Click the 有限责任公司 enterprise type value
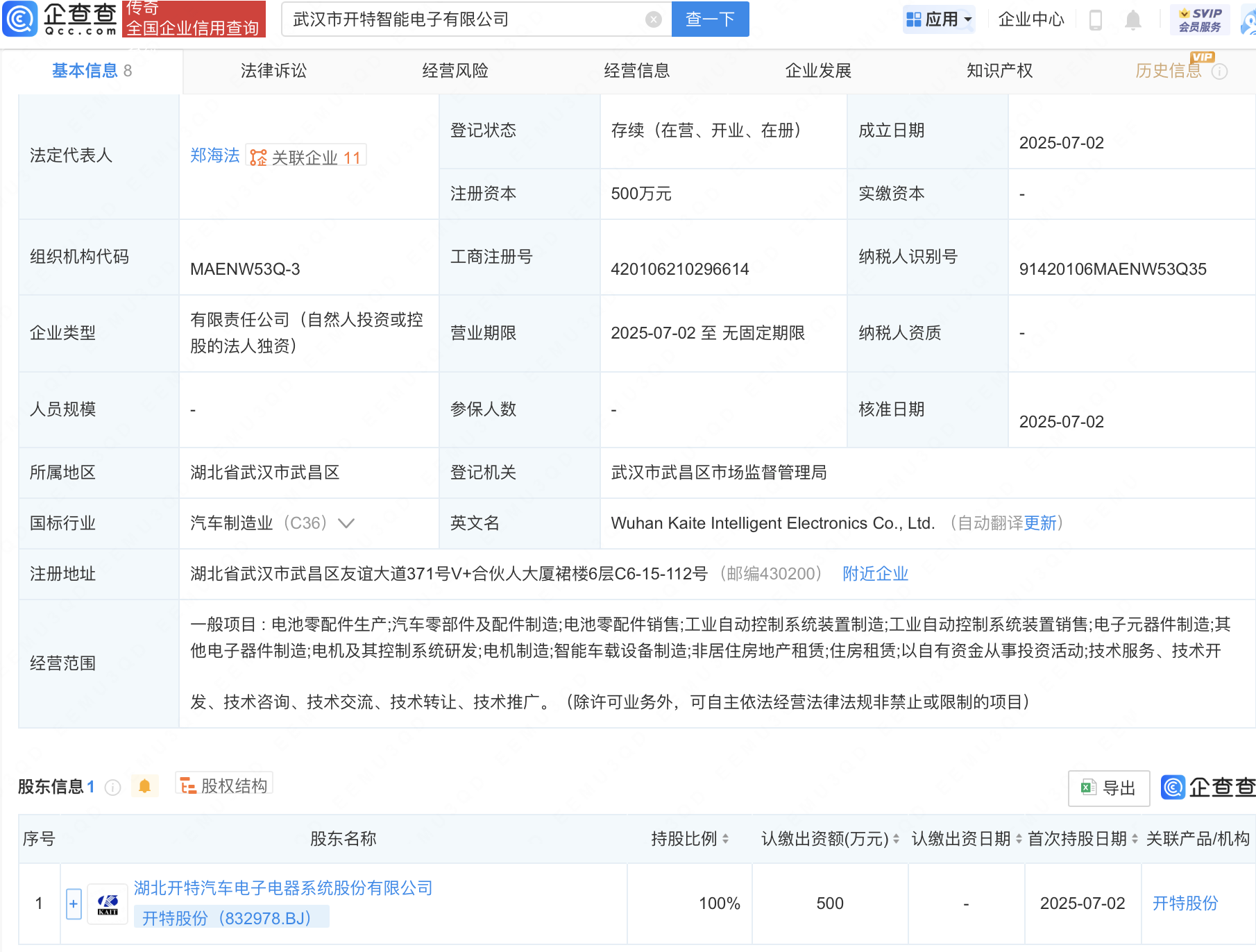Viewport: 1256px width, 952px height. [x=307, y=333]
